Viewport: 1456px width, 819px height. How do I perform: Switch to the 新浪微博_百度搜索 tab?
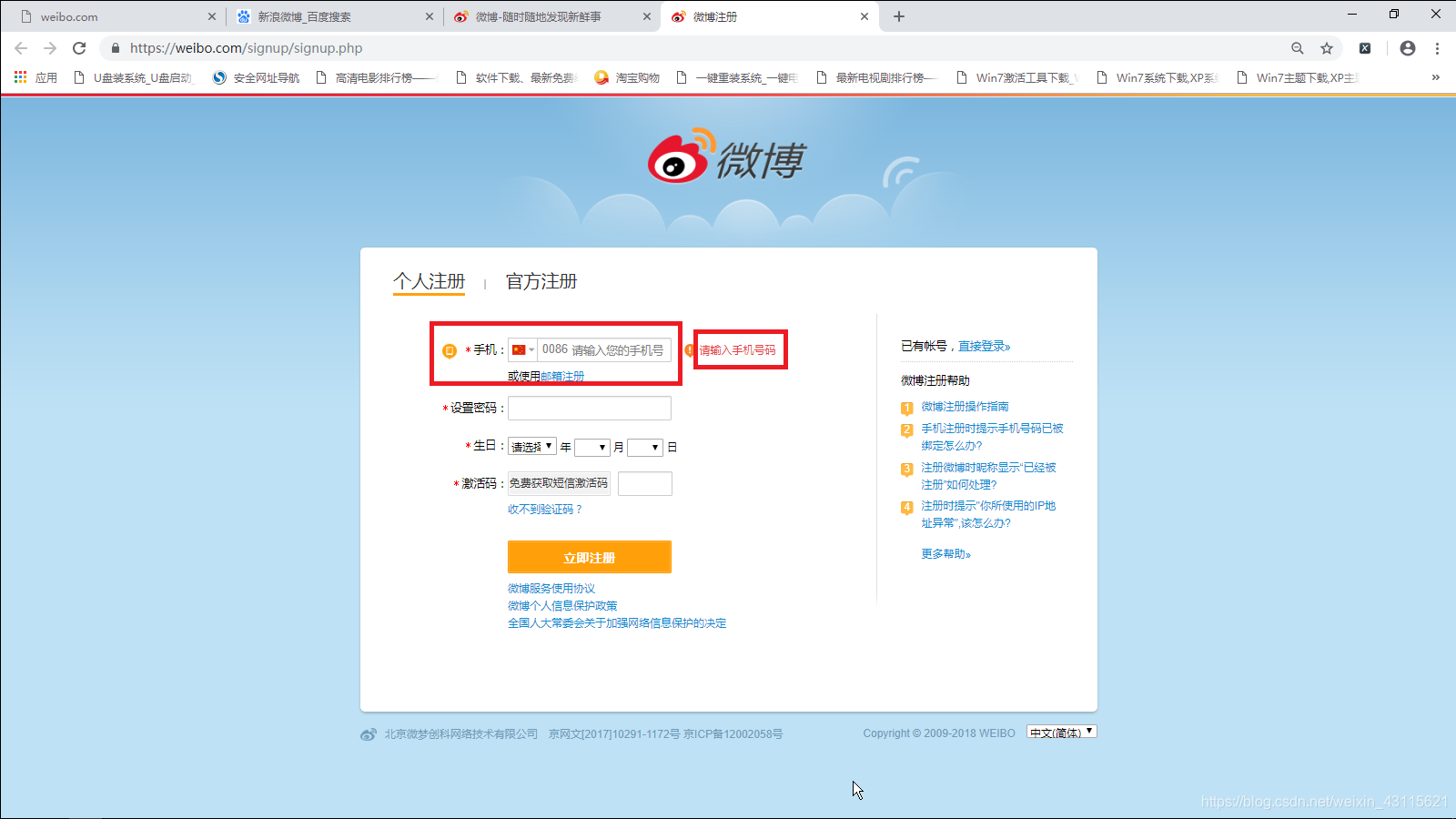[x=333, y=16]
